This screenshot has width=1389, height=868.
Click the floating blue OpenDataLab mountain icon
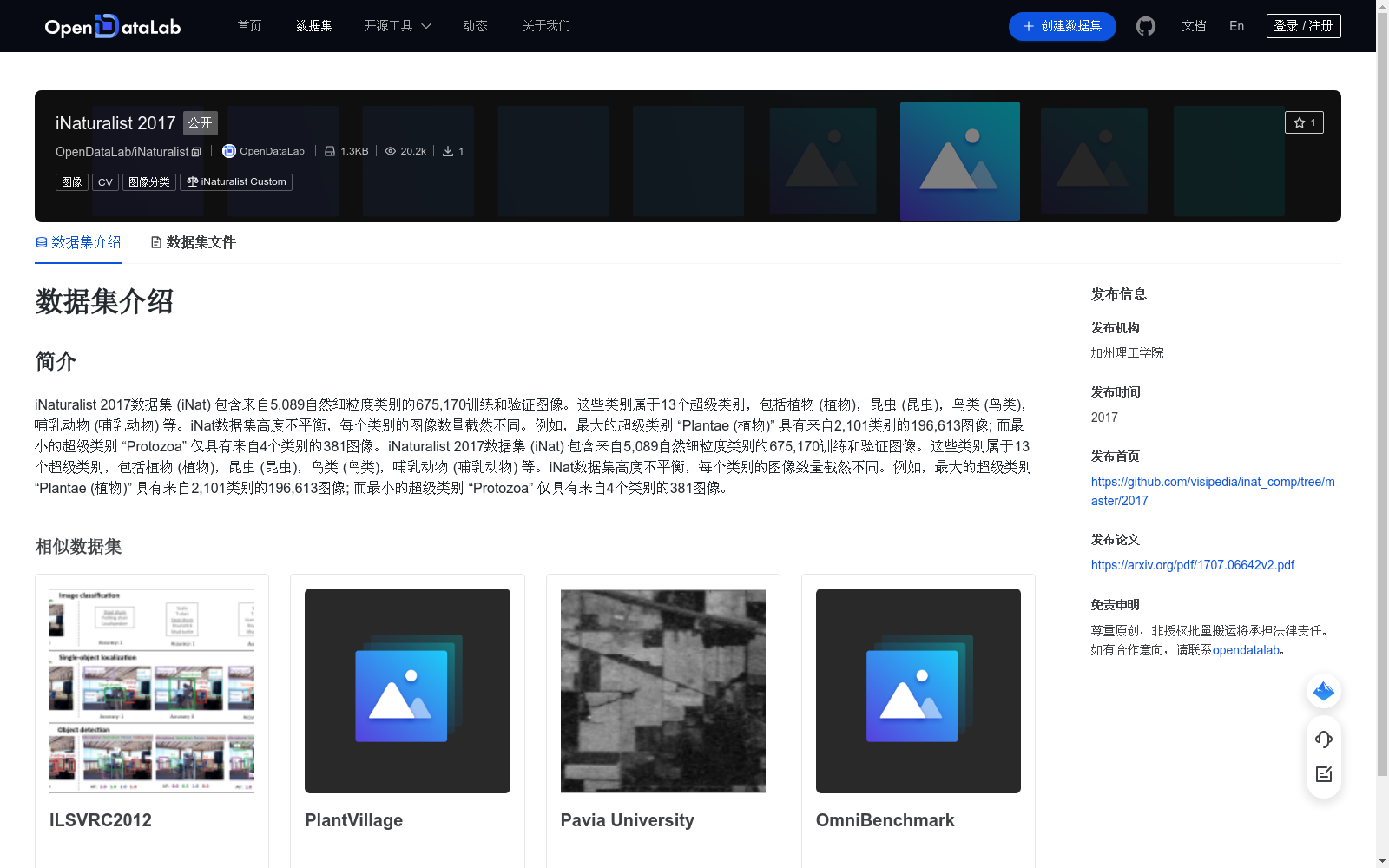click(x=1323, y=691)
